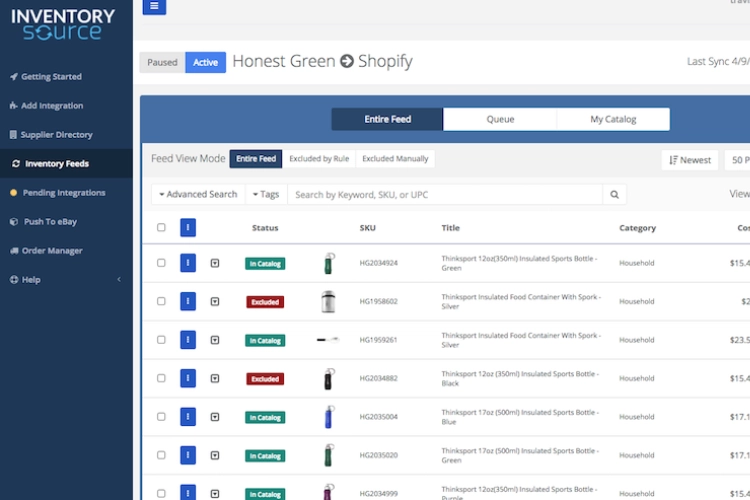Click the Category column header
The width and height of the screenshot is (750, 500).
(x=638, y=228)
